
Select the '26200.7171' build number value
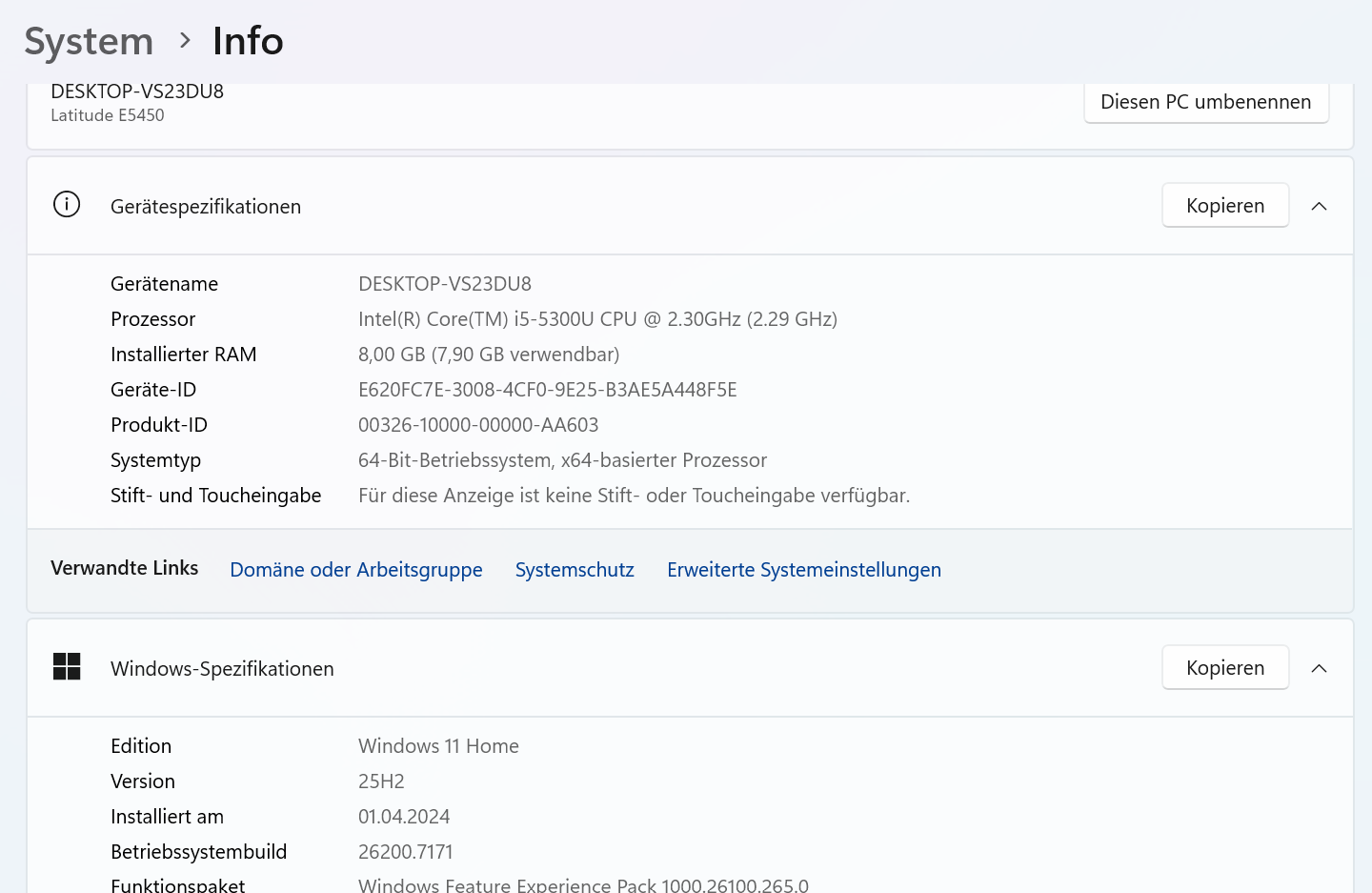[x=406, y=852]
